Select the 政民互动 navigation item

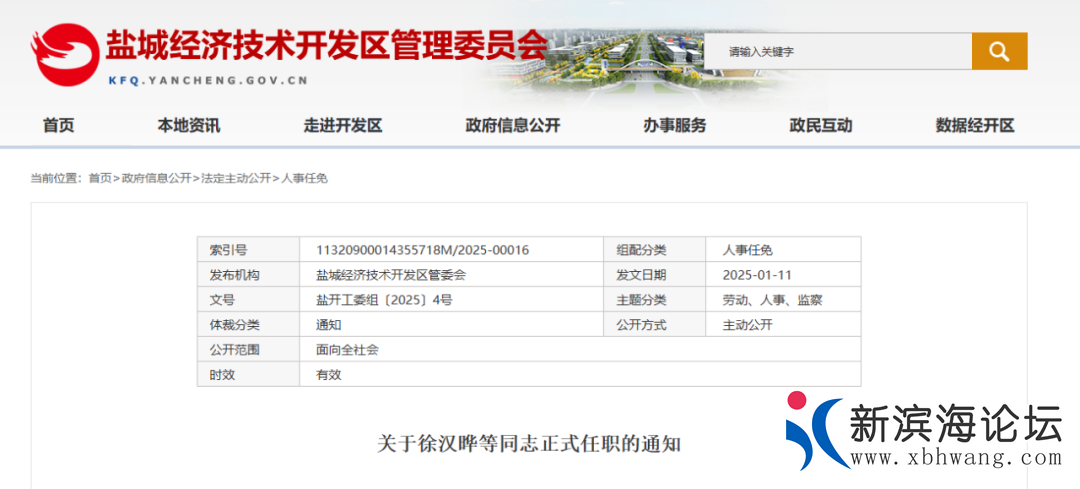(820, 125)
